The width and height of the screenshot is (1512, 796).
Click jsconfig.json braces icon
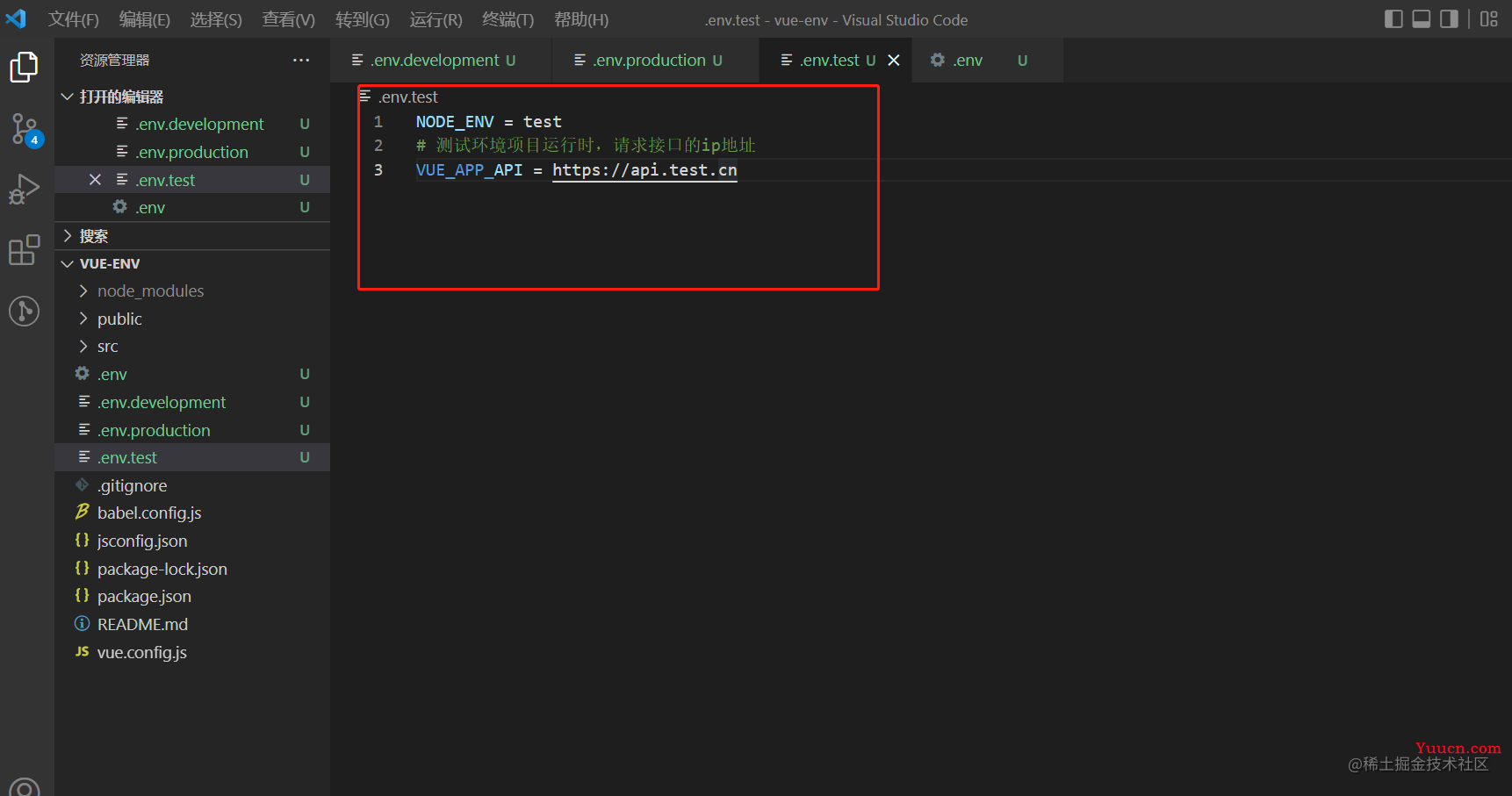click(83, 540)
